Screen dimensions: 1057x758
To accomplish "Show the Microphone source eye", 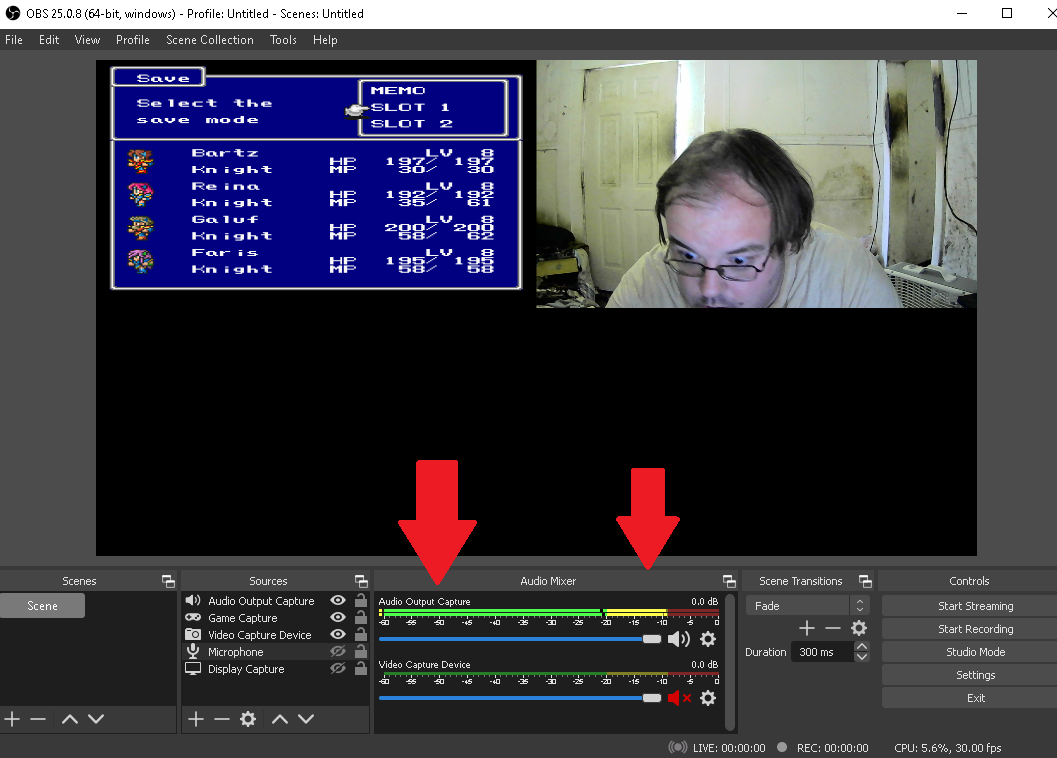I will [338, 651].
